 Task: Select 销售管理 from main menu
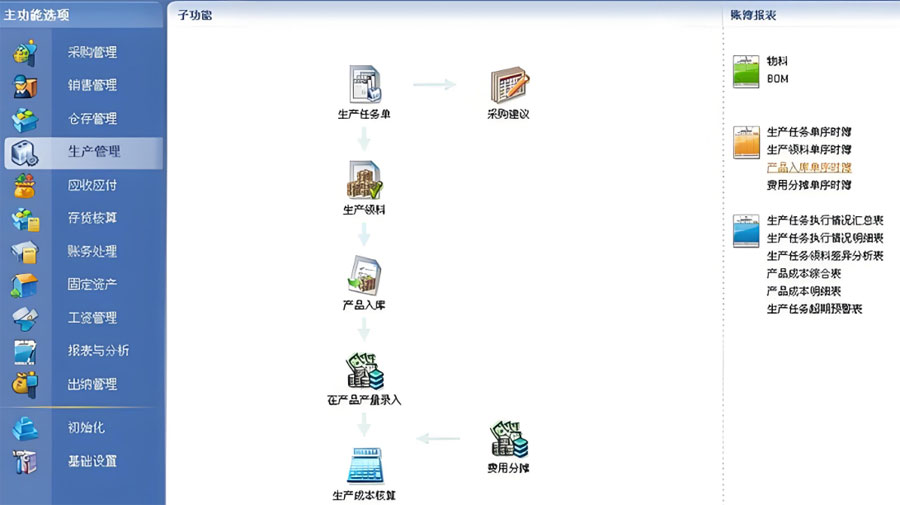click(92, 85)
